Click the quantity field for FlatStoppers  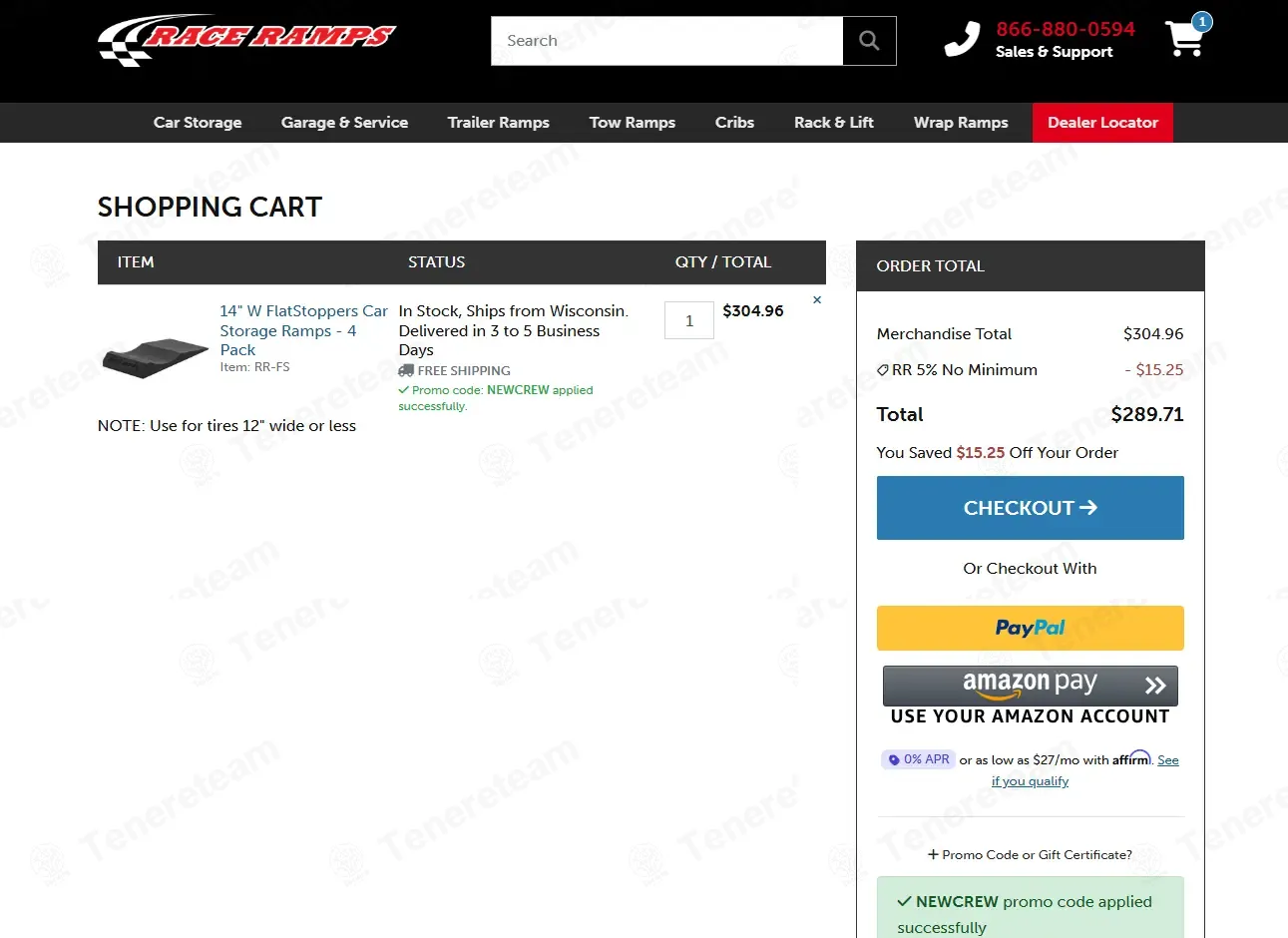click(x=688, y=320)
